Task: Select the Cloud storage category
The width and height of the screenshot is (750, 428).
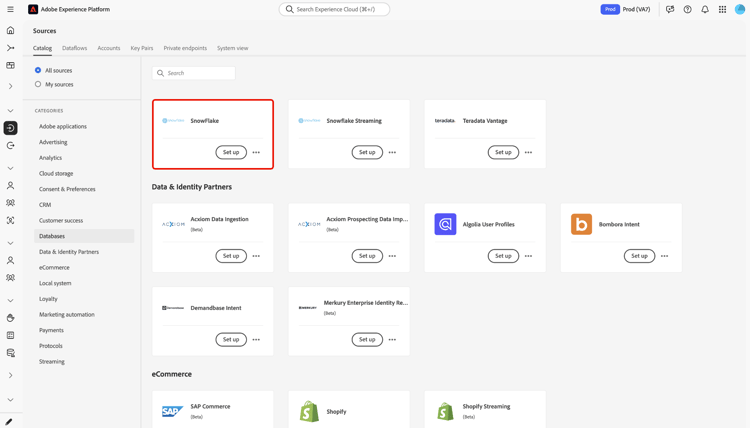Action: coord(56,174)
